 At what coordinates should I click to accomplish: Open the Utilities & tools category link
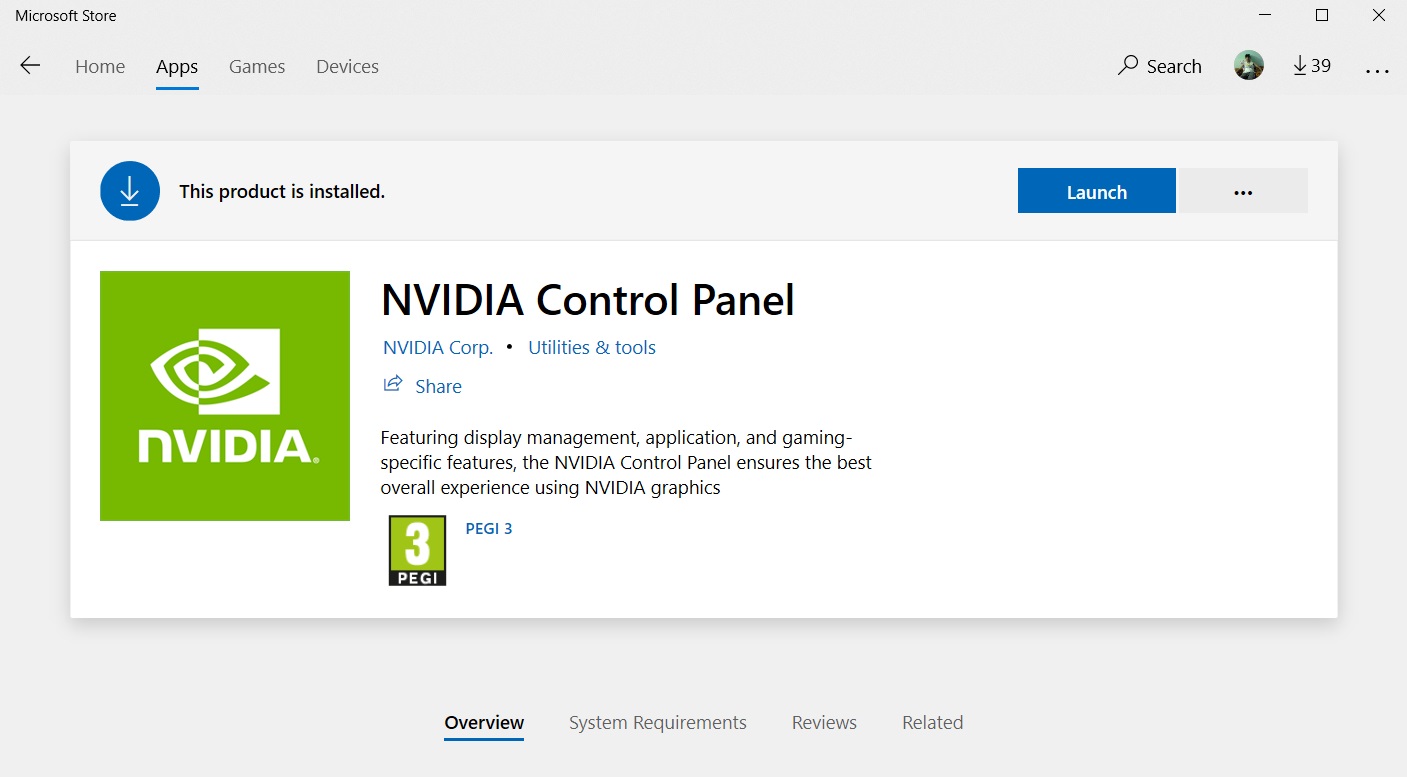[592, 348]
